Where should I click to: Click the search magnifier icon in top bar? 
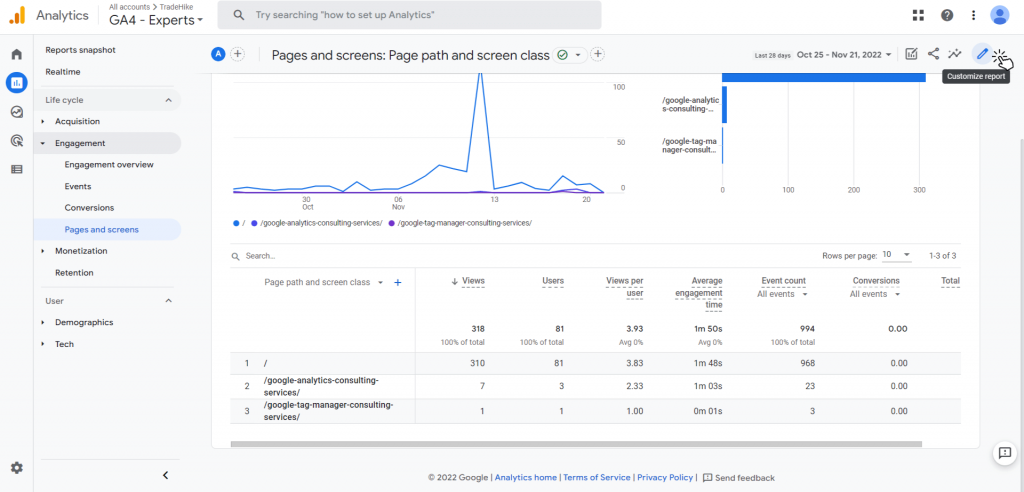coord(239,15)
